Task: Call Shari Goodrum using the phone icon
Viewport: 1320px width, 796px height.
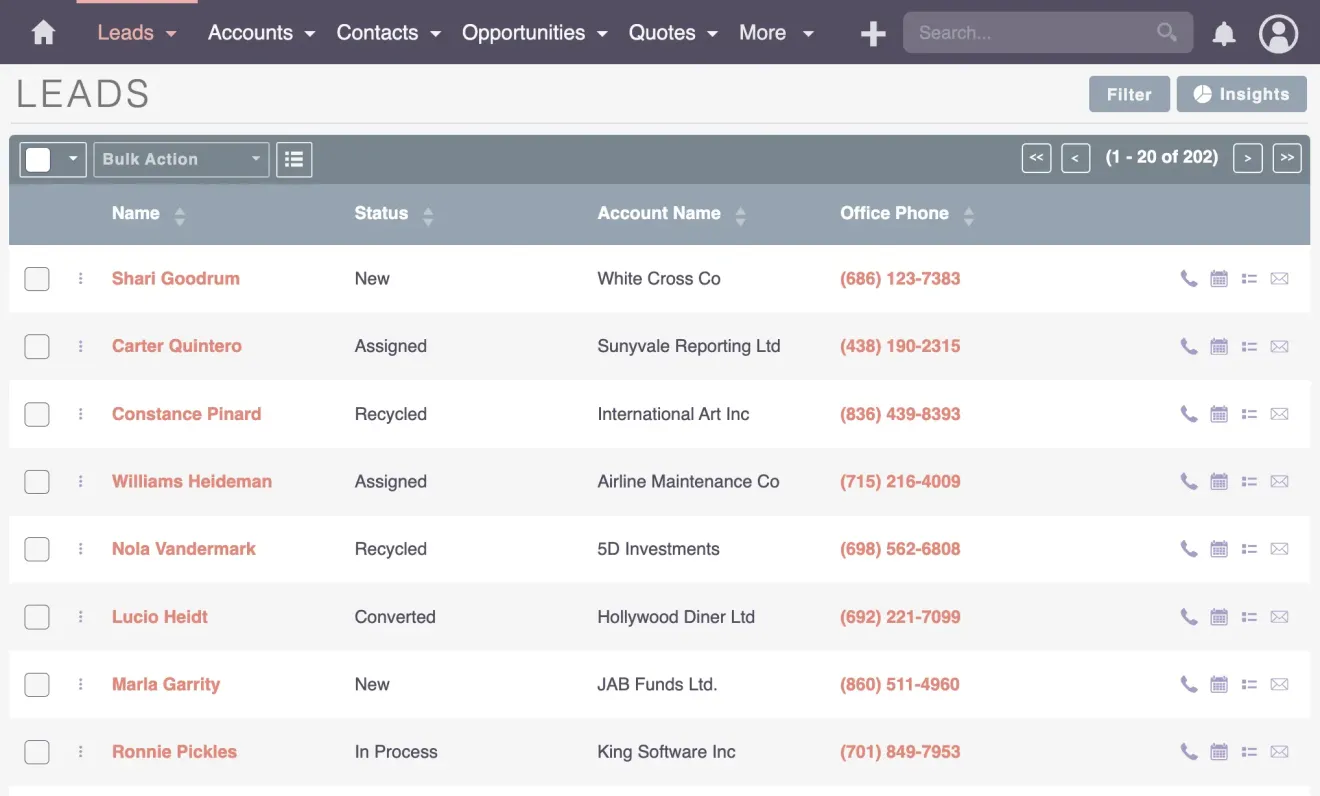Action: [x=1188, y=279]
